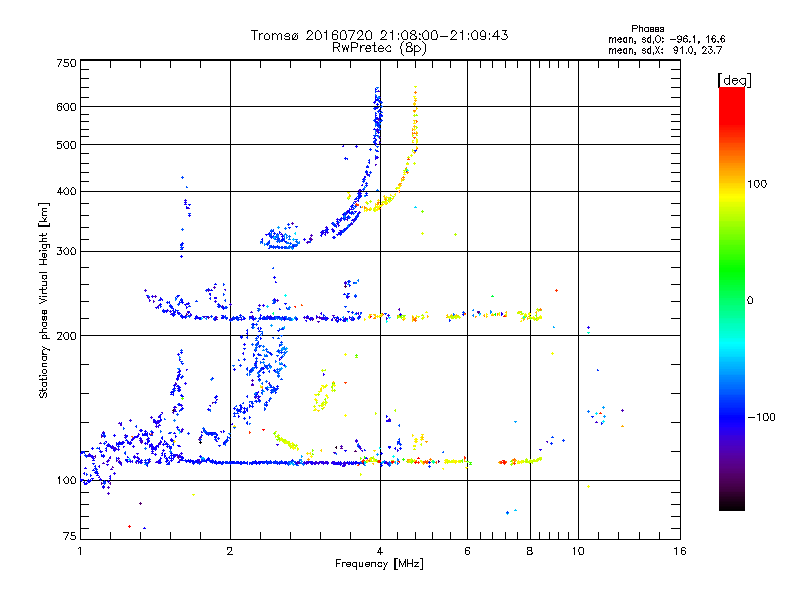
Task: Click the y-axis tick label '500'
Action: [66, 145]
